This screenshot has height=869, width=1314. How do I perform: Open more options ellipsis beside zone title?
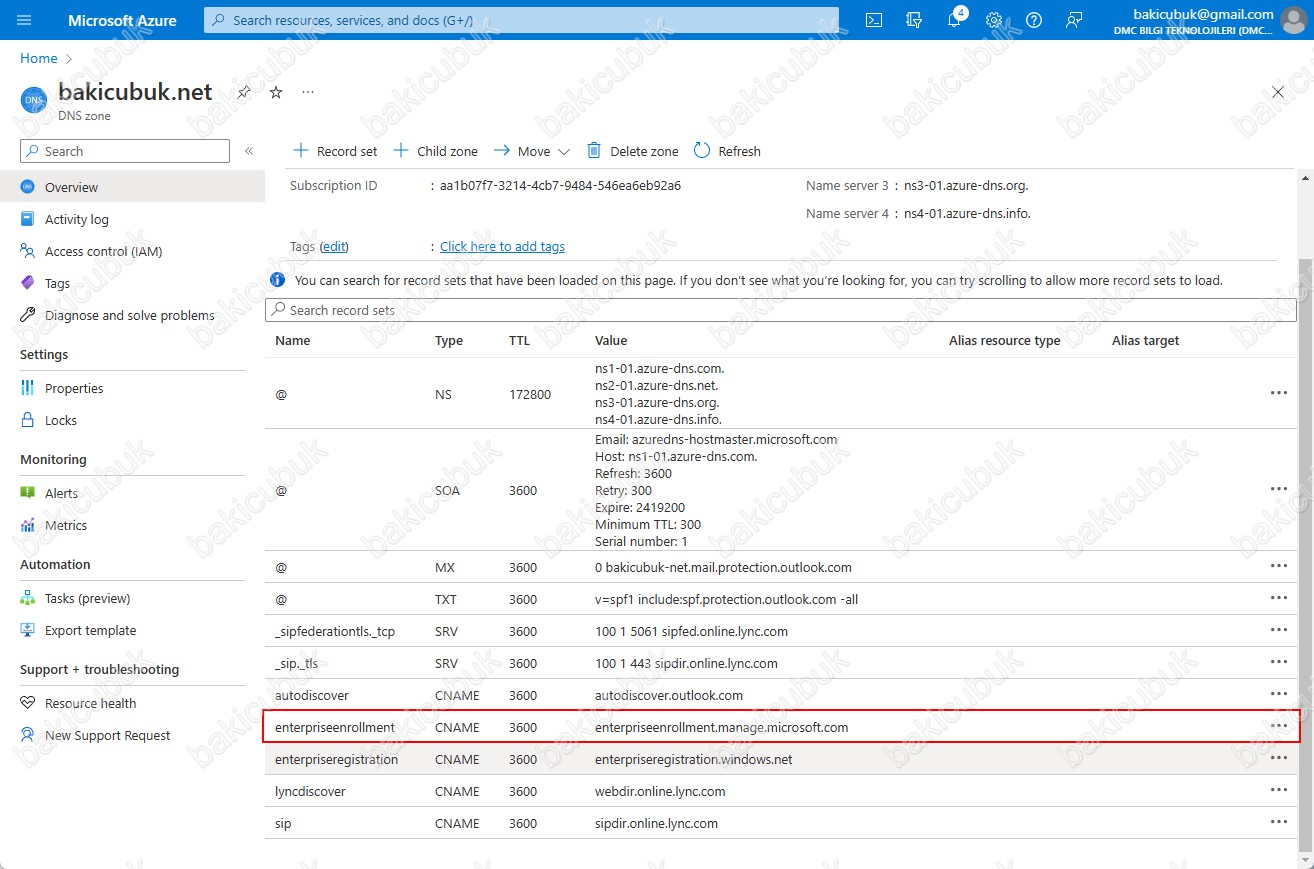point(308,92)
